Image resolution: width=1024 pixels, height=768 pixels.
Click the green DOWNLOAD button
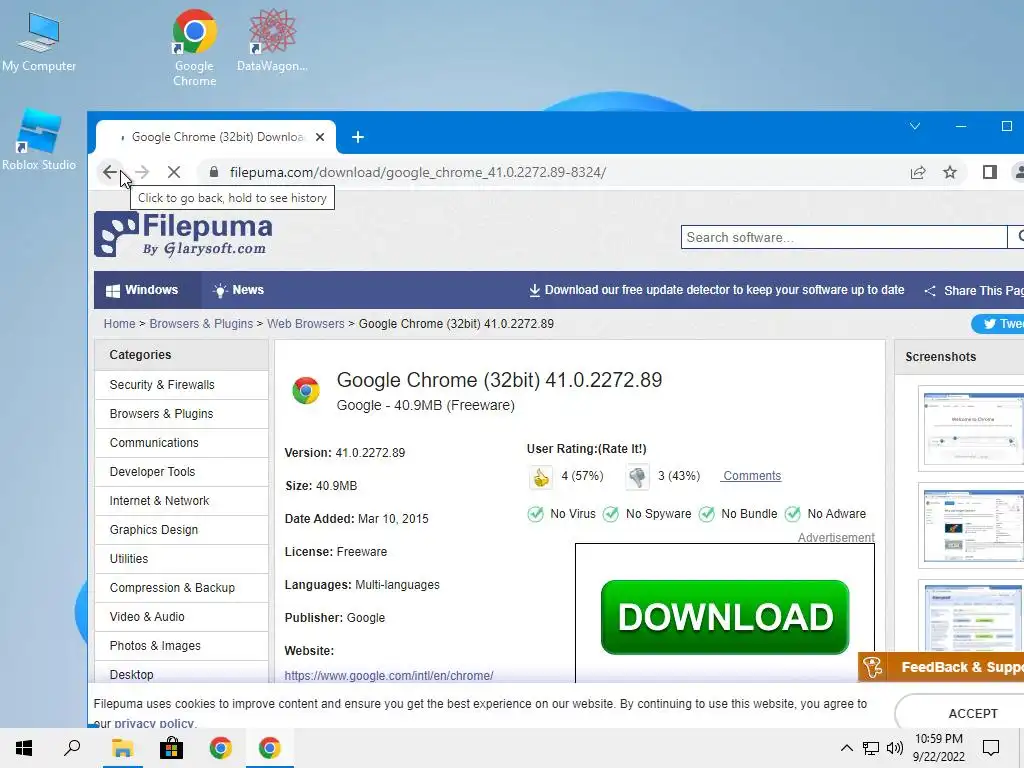click(x=725, y=617)
